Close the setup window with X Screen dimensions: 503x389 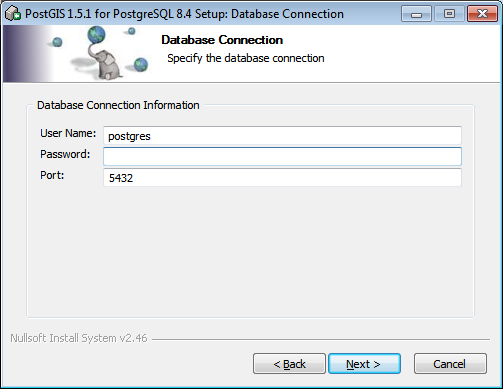click(x=482, y=14)
